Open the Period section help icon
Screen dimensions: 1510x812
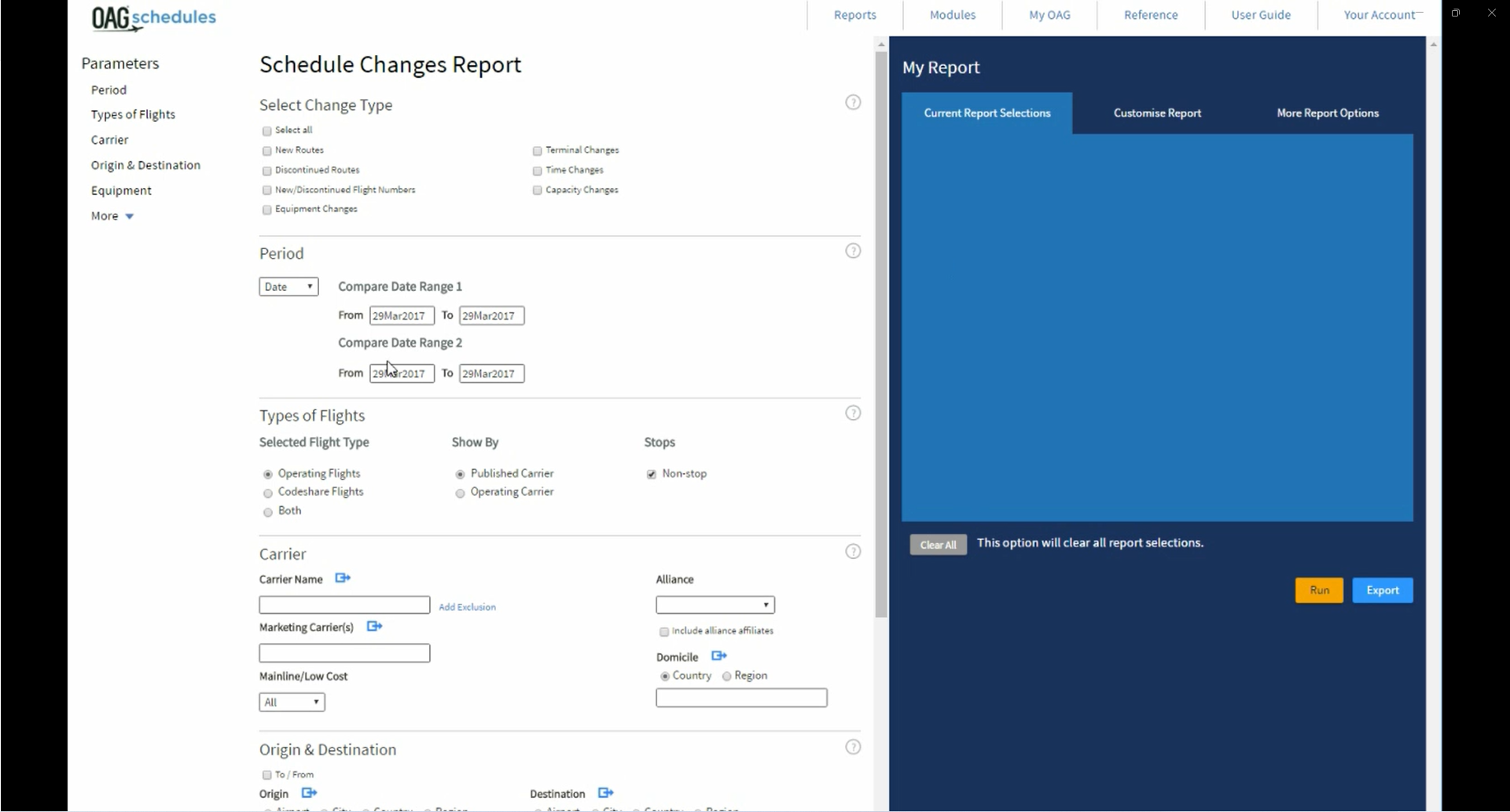tap(853, 252)
